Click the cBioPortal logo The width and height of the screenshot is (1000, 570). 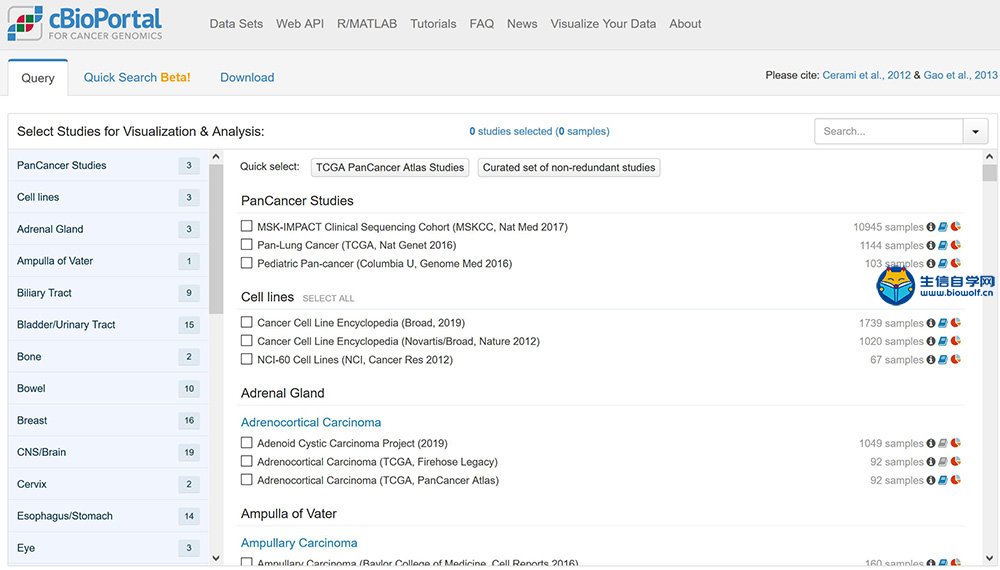[85, 24]
